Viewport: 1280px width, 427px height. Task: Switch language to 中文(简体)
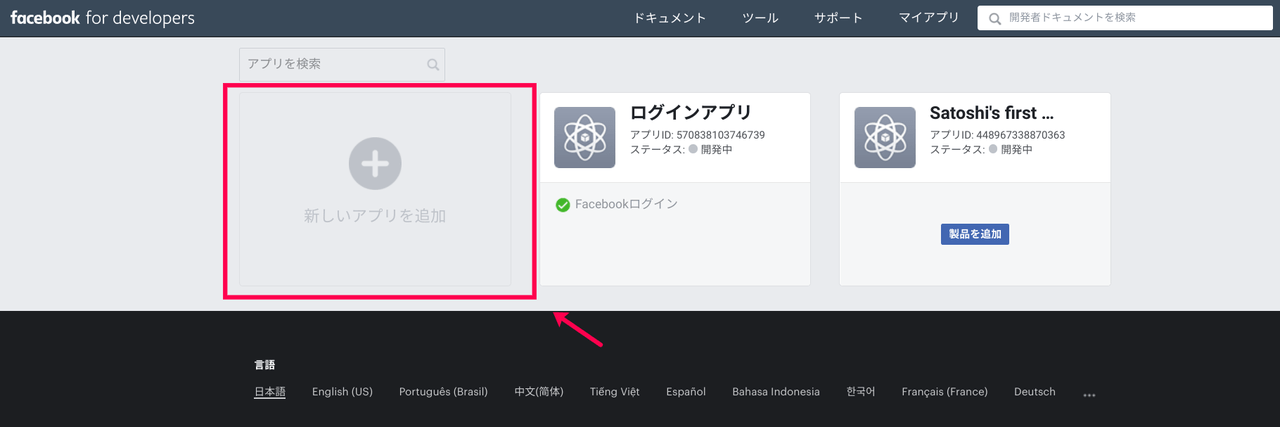pyautogui.click(x=539, y=392)
